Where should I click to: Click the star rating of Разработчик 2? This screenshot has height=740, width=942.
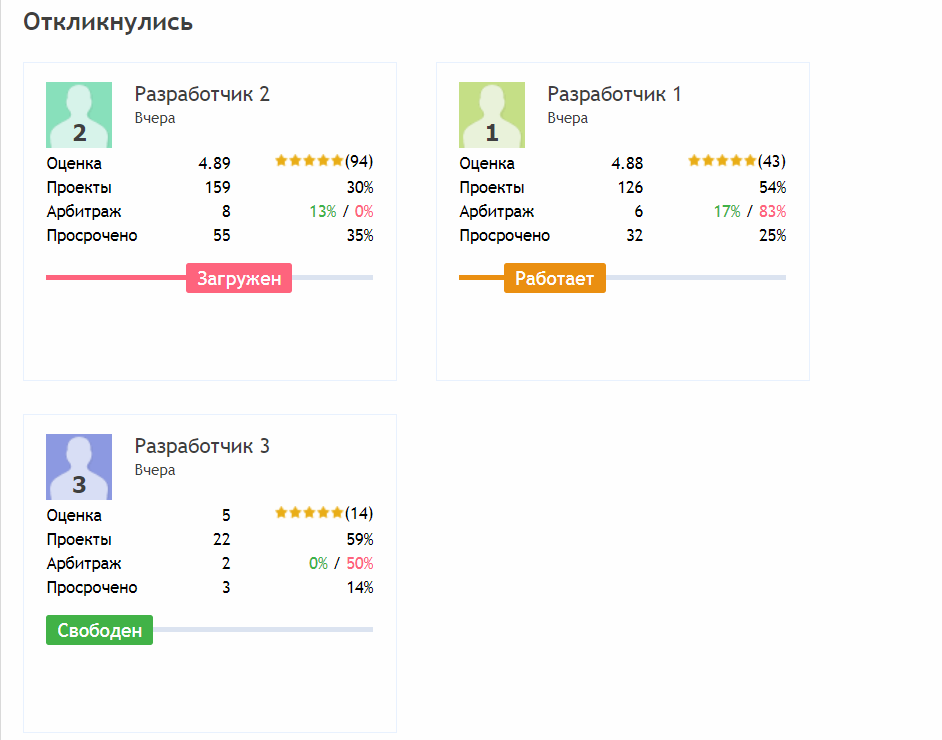tap(309, 161)
